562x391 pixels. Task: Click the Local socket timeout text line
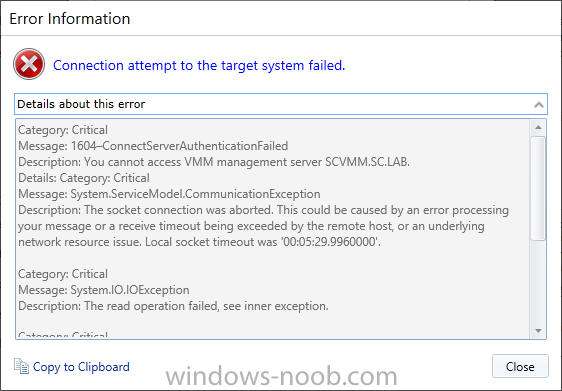click(x=199, y=242)
